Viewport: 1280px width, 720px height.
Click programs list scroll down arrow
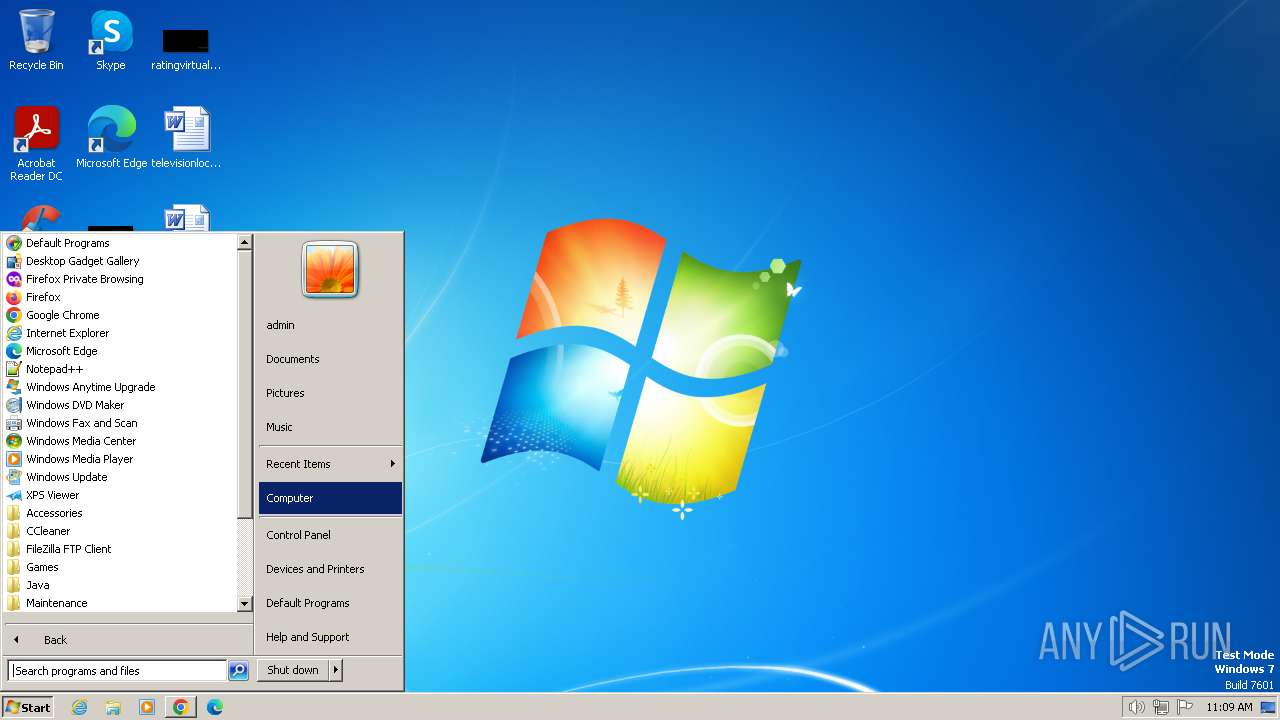tap(244, 604)
